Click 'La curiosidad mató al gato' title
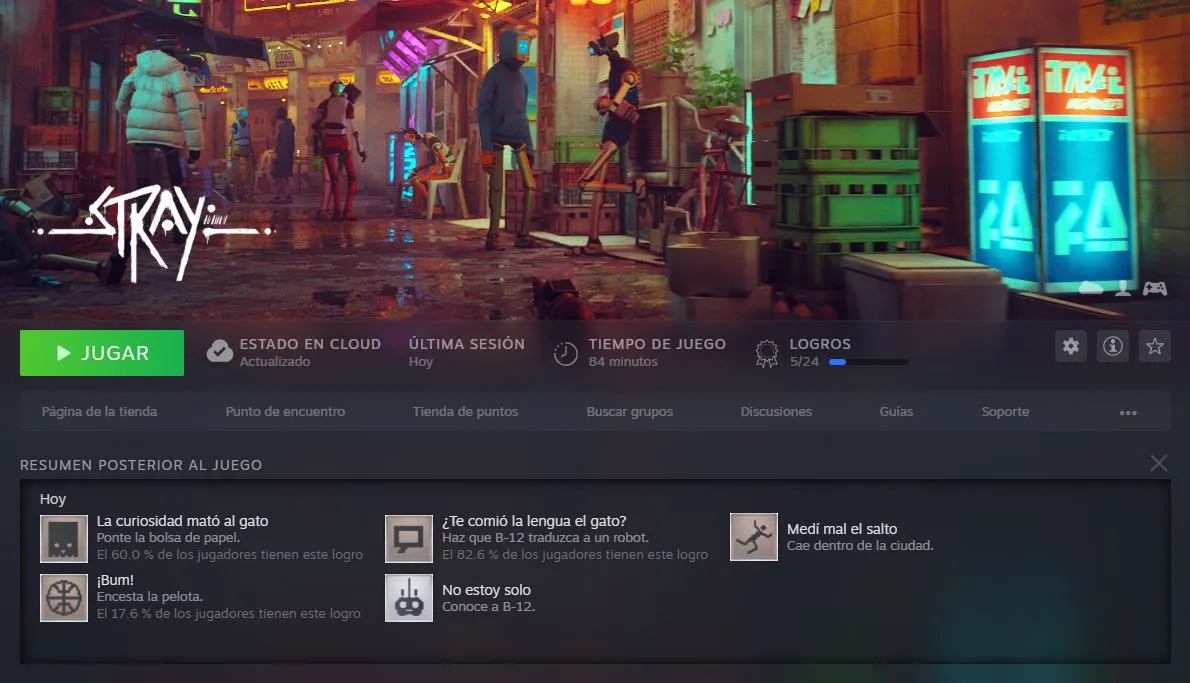1190x683 pixels. (182, 521)
